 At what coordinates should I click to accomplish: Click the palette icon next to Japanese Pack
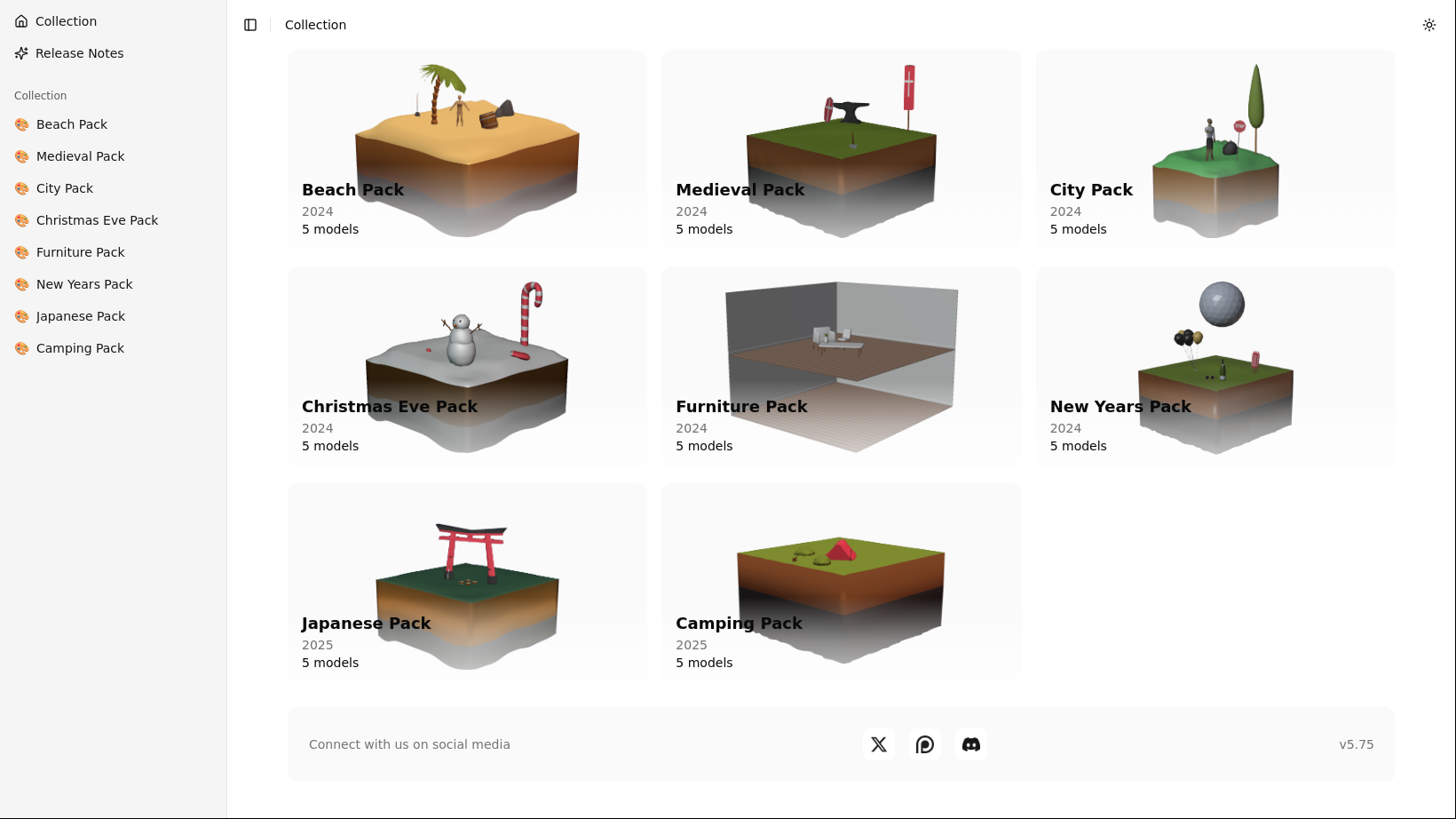point(22,316)
